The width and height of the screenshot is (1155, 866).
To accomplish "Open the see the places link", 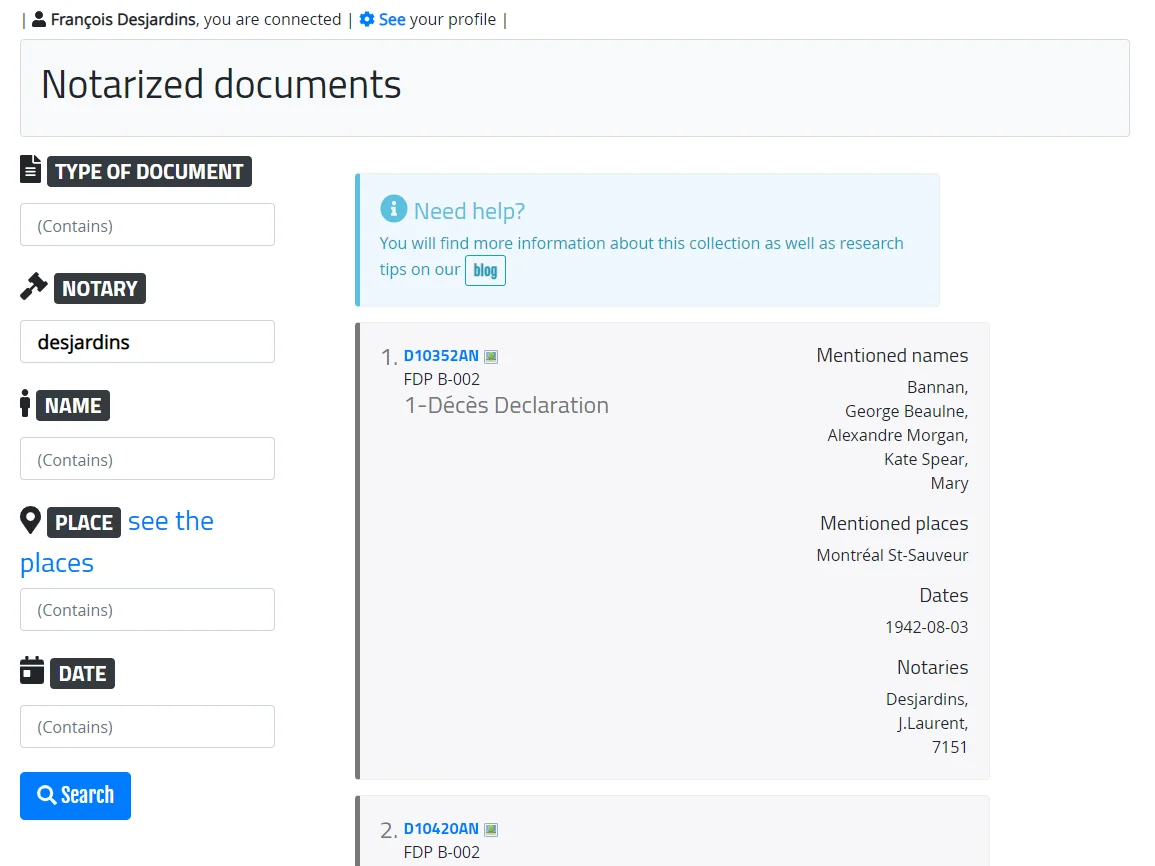I will click(171, 521).
